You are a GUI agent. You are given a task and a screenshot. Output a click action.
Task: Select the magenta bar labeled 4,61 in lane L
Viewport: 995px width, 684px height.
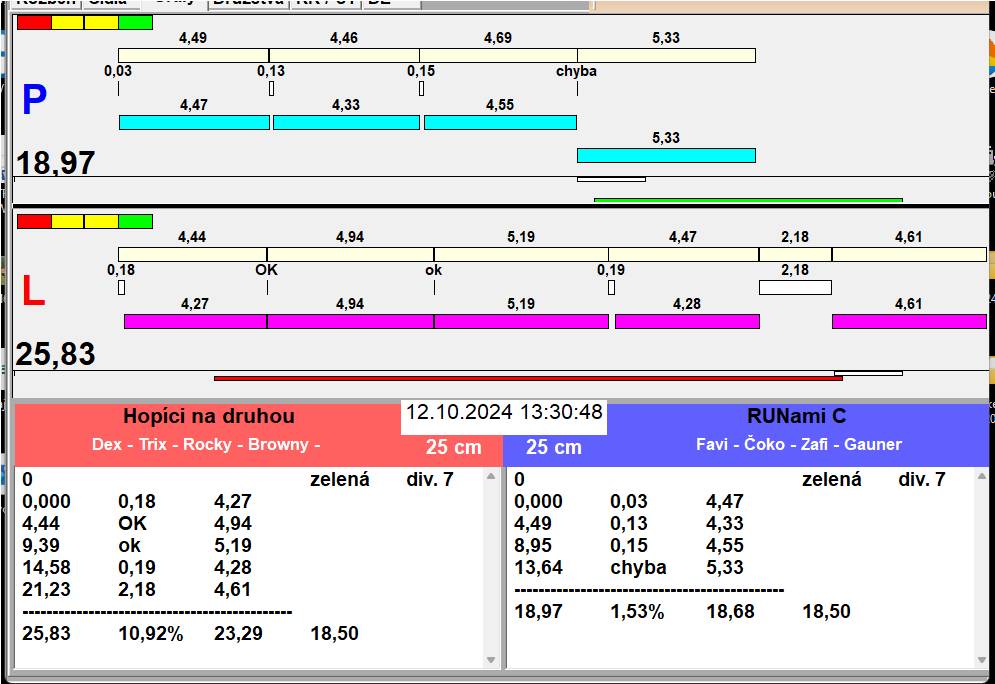coord(909,321)
